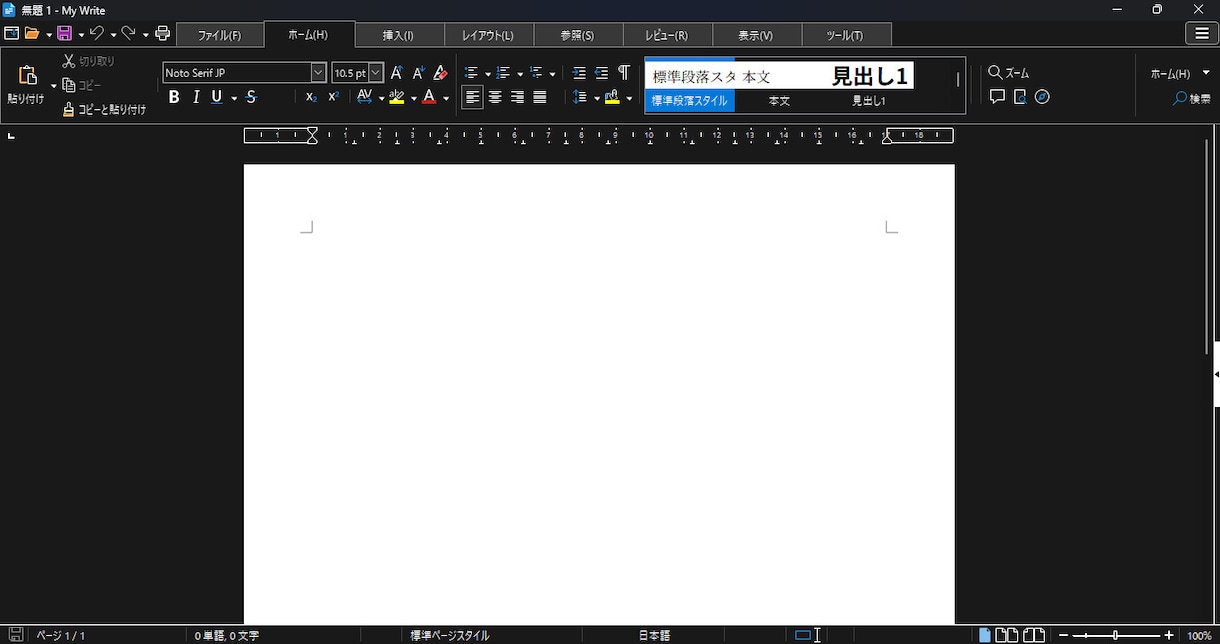
Task: Click the template new document icon
Action: click(x=11, y=34)
